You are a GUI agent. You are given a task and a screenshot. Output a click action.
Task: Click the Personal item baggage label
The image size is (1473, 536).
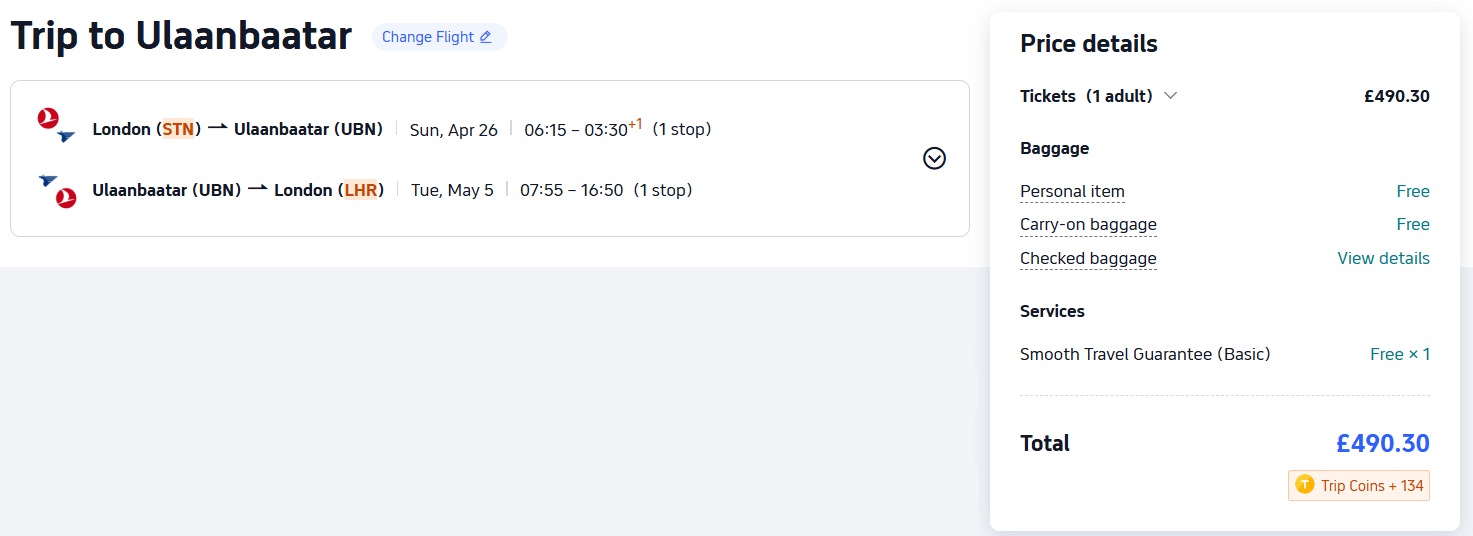pos(1072,191)
